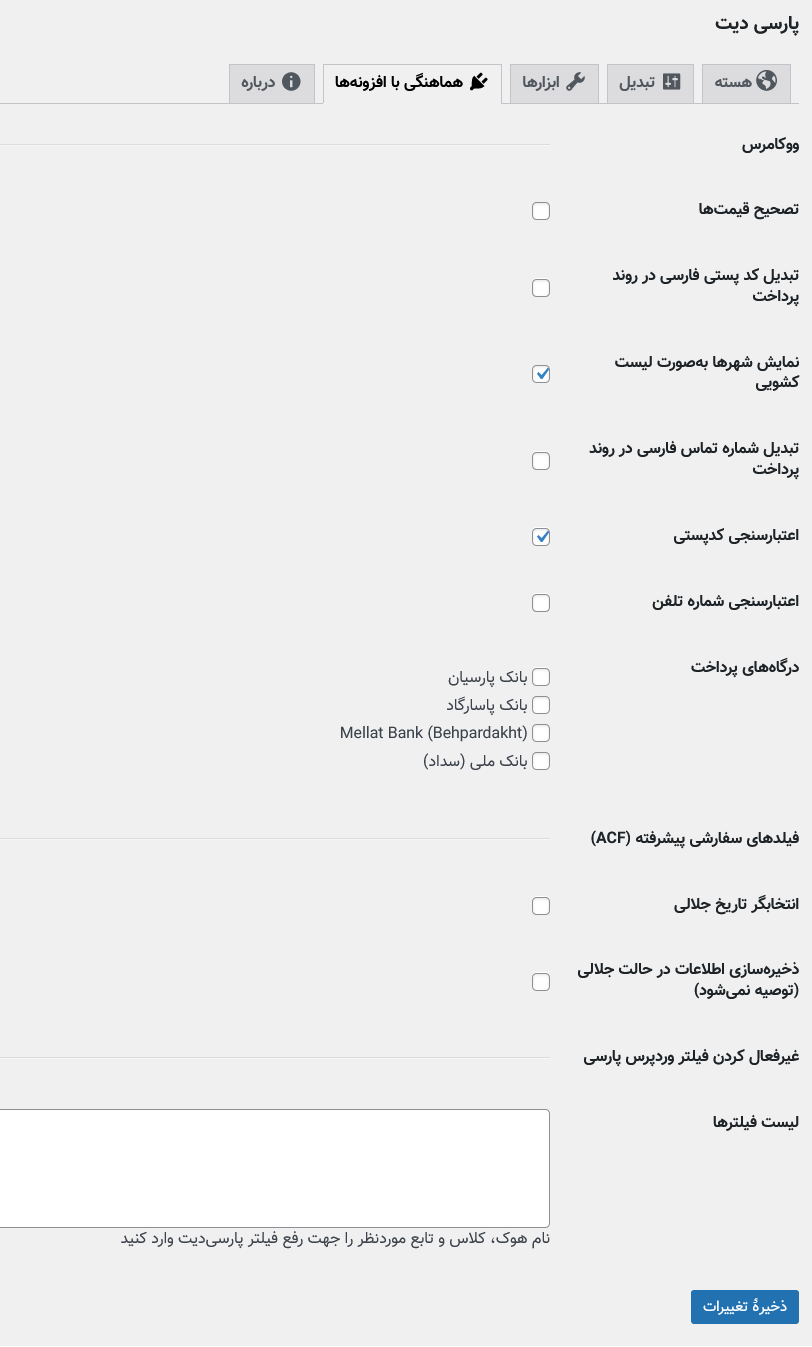Tick تبدیل کد پستی فارسی checkbox
The image size is (812, 1347).
click(x=541, y=288)
